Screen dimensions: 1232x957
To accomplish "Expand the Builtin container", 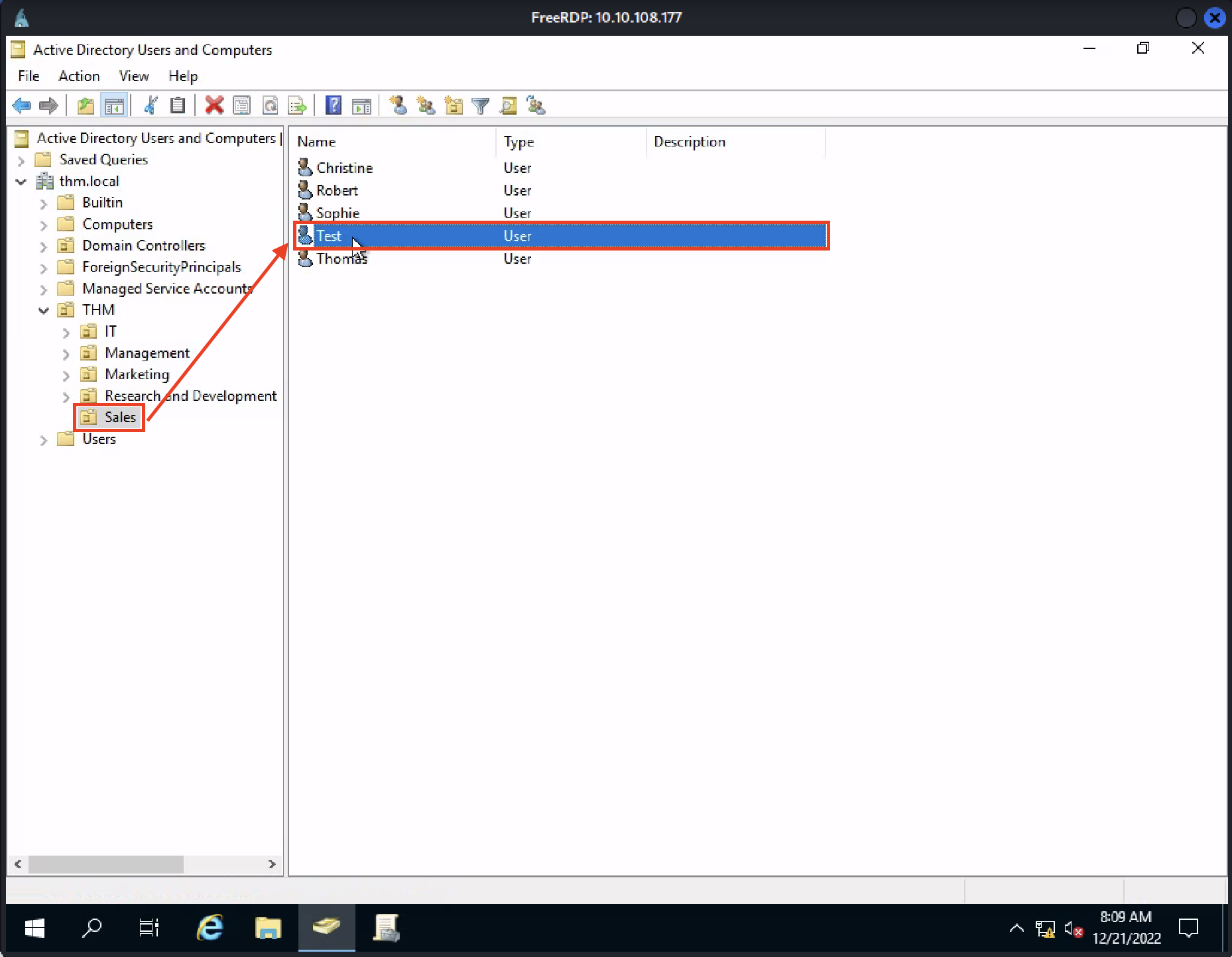I will pyautogui.click(x=44, y=203).
